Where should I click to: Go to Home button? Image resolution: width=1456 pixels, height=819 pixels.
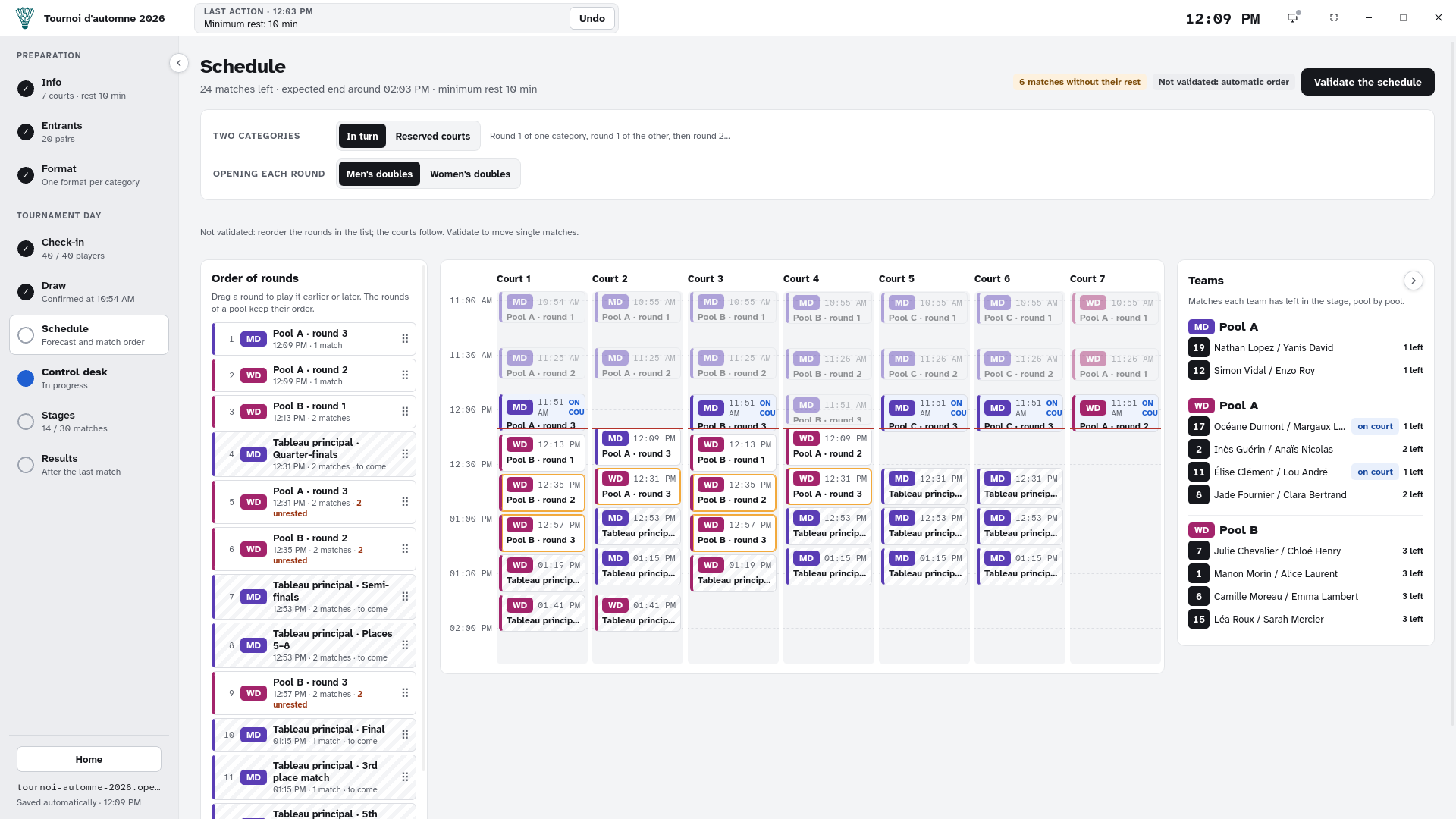tap(89, 759)
